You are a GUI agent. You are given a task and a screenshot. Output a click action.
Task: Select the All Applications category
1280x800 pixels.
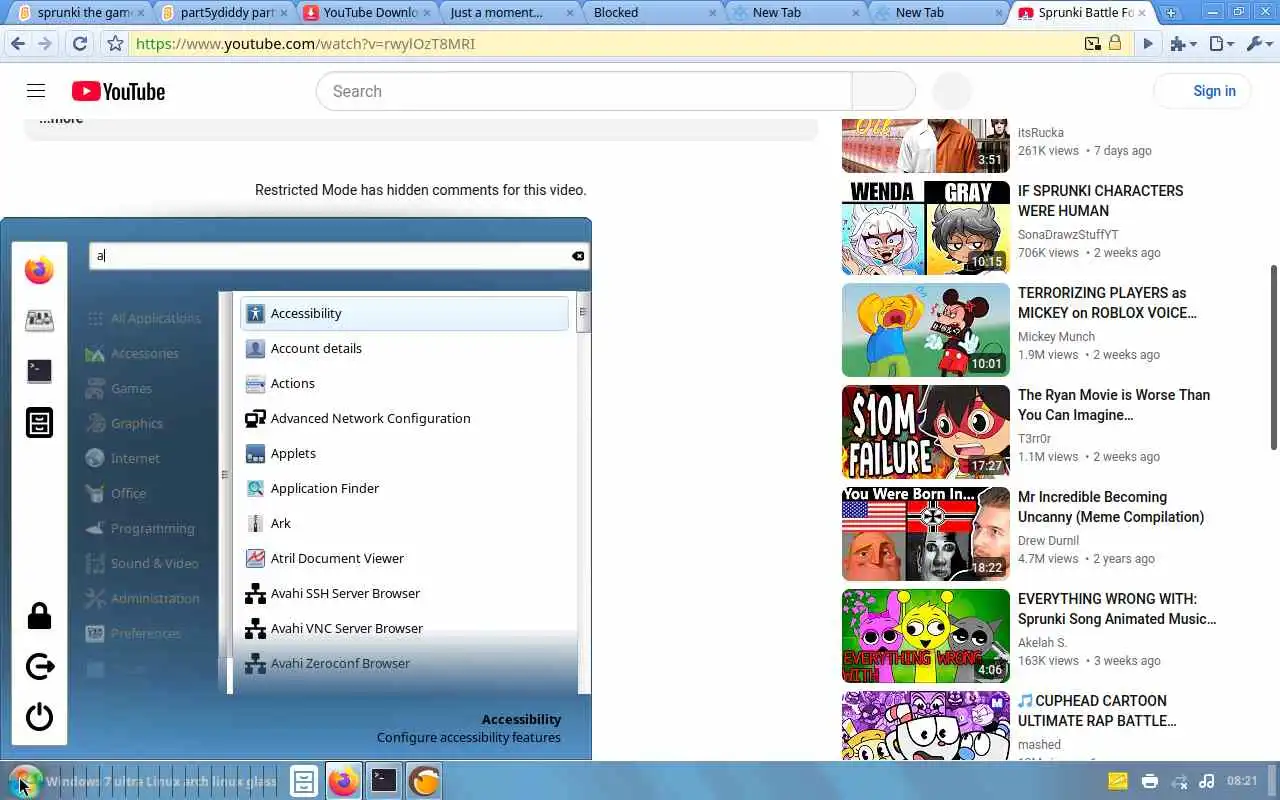coord(145,318)
